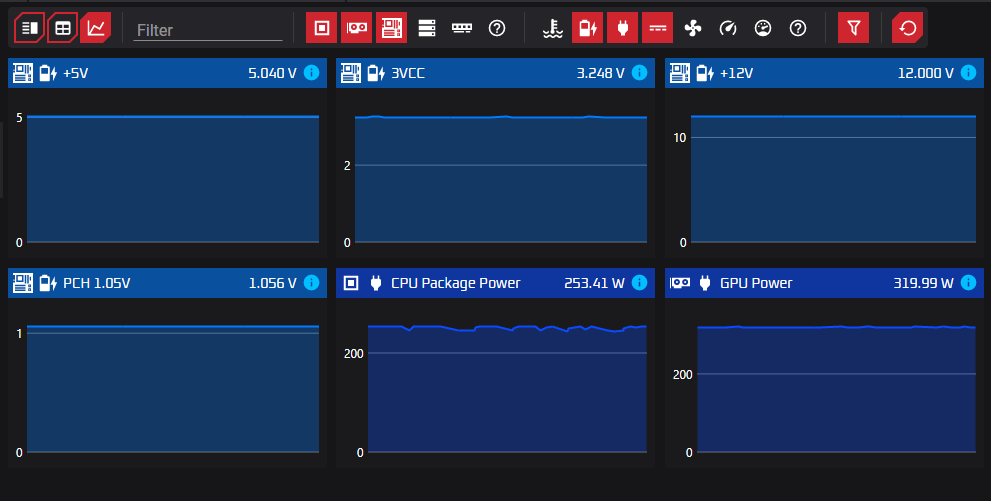Toggle the motherboard hardware filter
The image size is (991, 501).
click(391, 28)
